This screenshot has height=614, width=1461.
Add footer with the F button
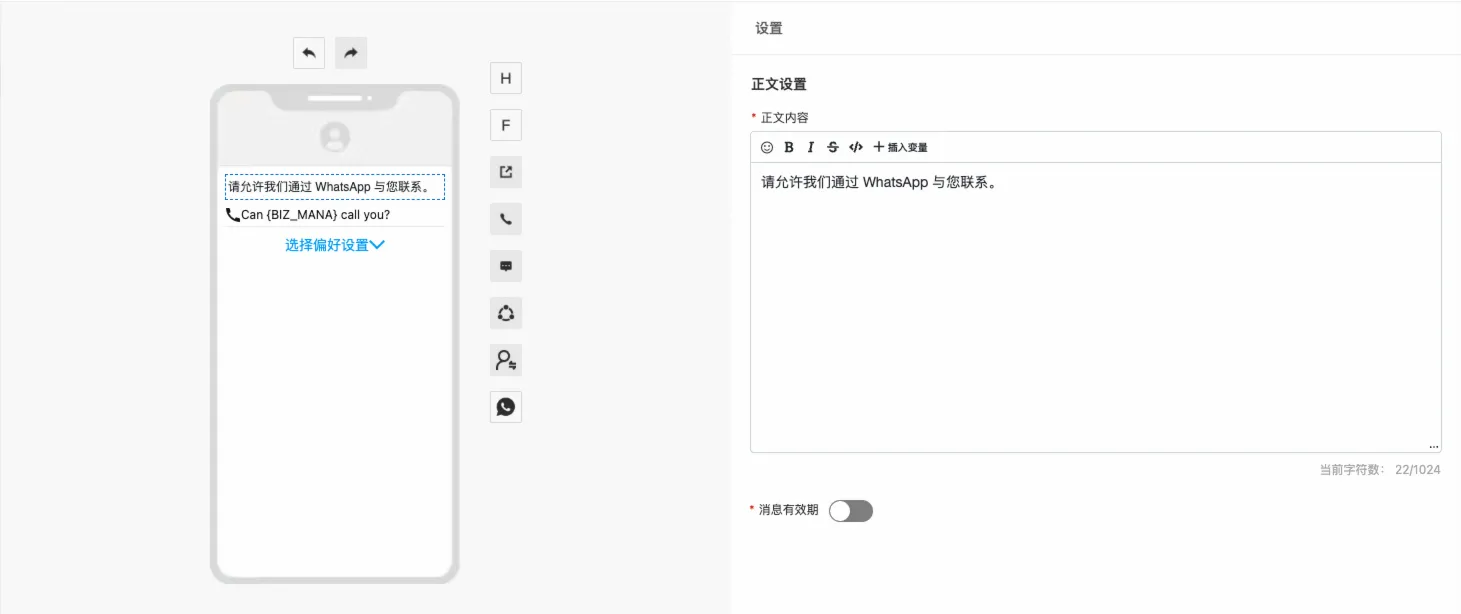506,125
